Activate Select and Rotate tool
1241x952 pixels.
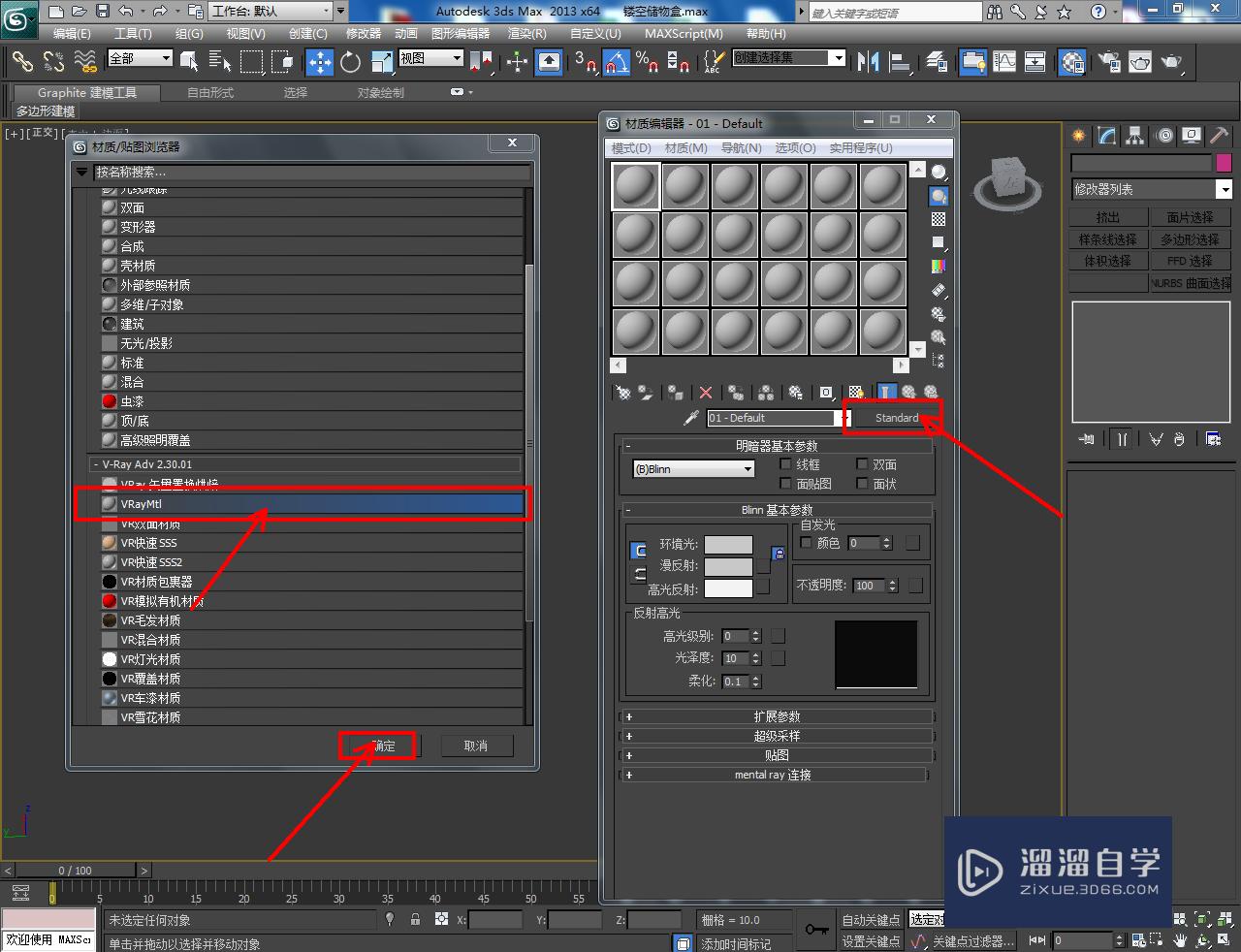pos(350,62)
